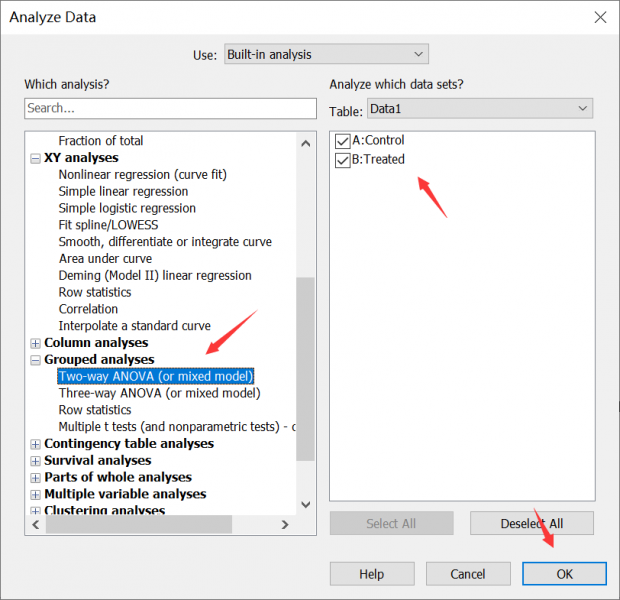Click the Deselect All button
620x600 pixels.
tap(532, 524)
